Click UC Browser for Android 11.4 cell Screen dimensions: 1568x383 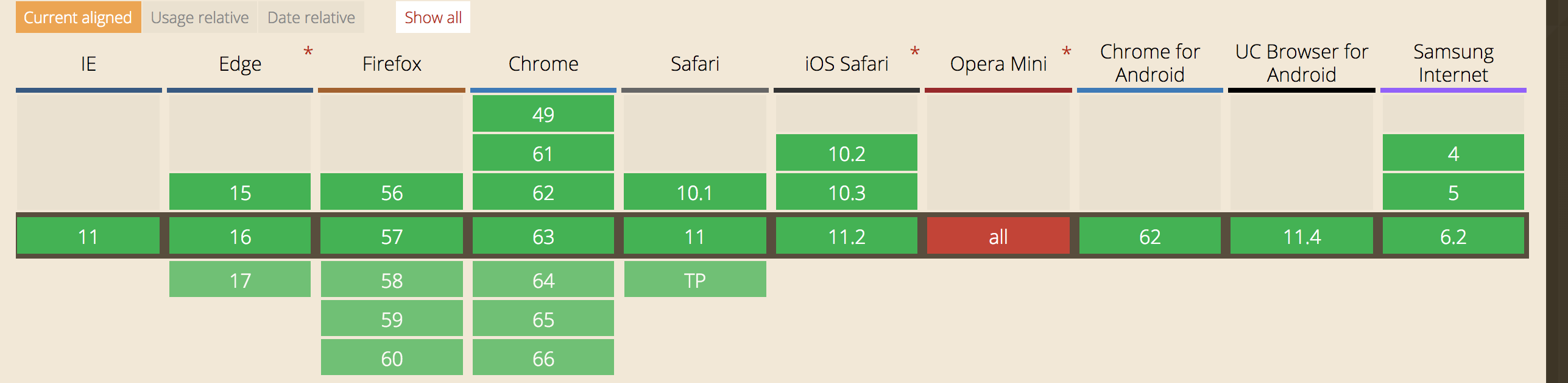pyautogui.click(x=1302, y=236)
